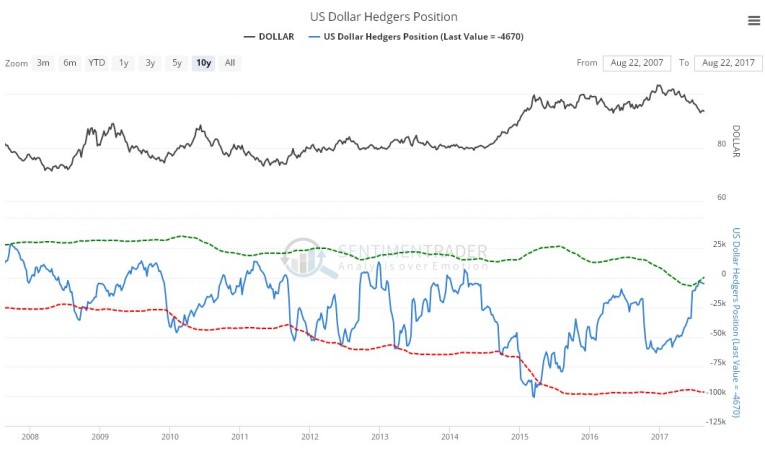Click the chart title US Dollar Hedgers Position
The width and height of the screenshot is (765, 454).
coord(384,17)
